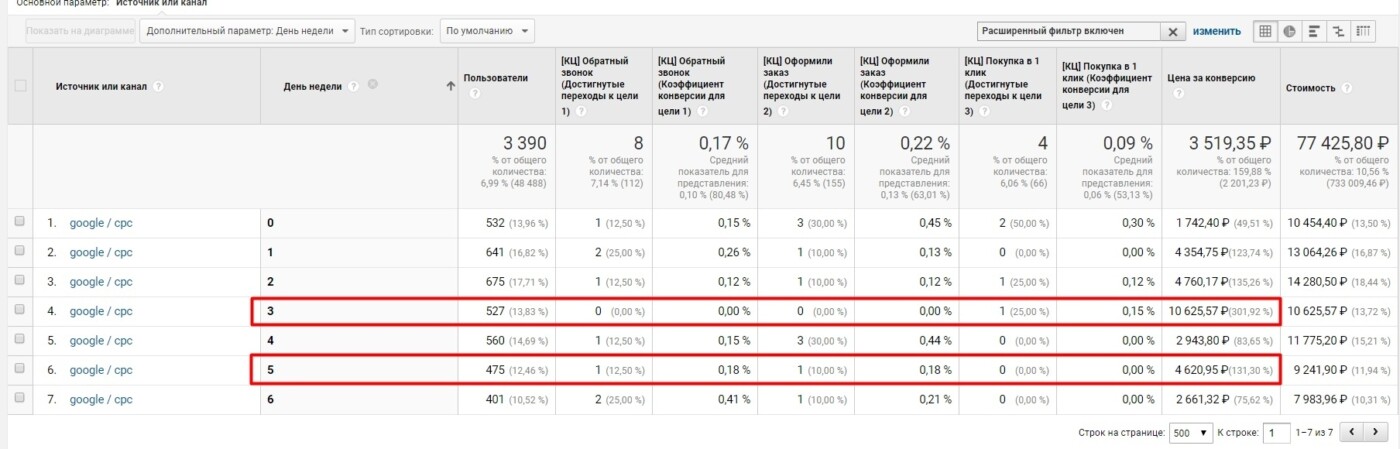The height and width of the screenshot is (449, 1400).
Task: Switch to the performance bar view icon
Action: 1314,31
